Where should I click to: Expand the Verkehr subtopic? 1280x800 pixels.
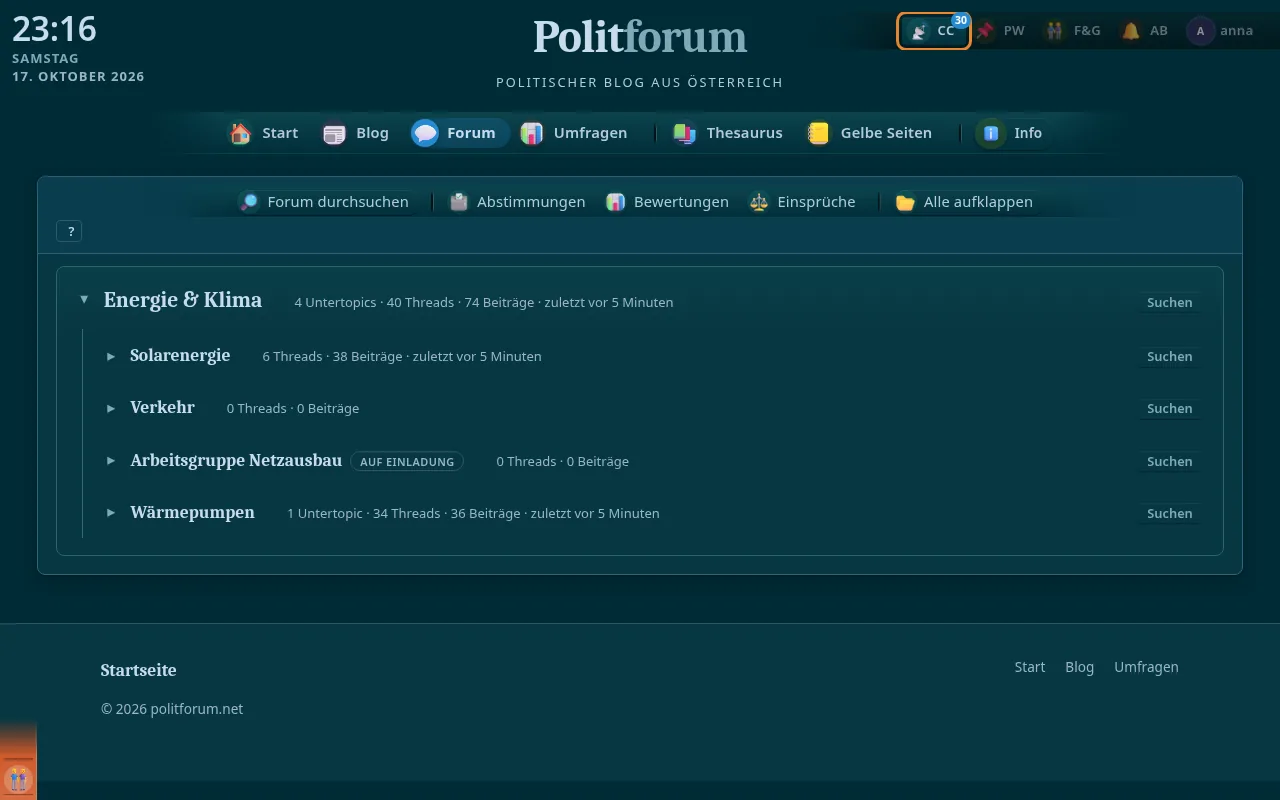point(111,408)
